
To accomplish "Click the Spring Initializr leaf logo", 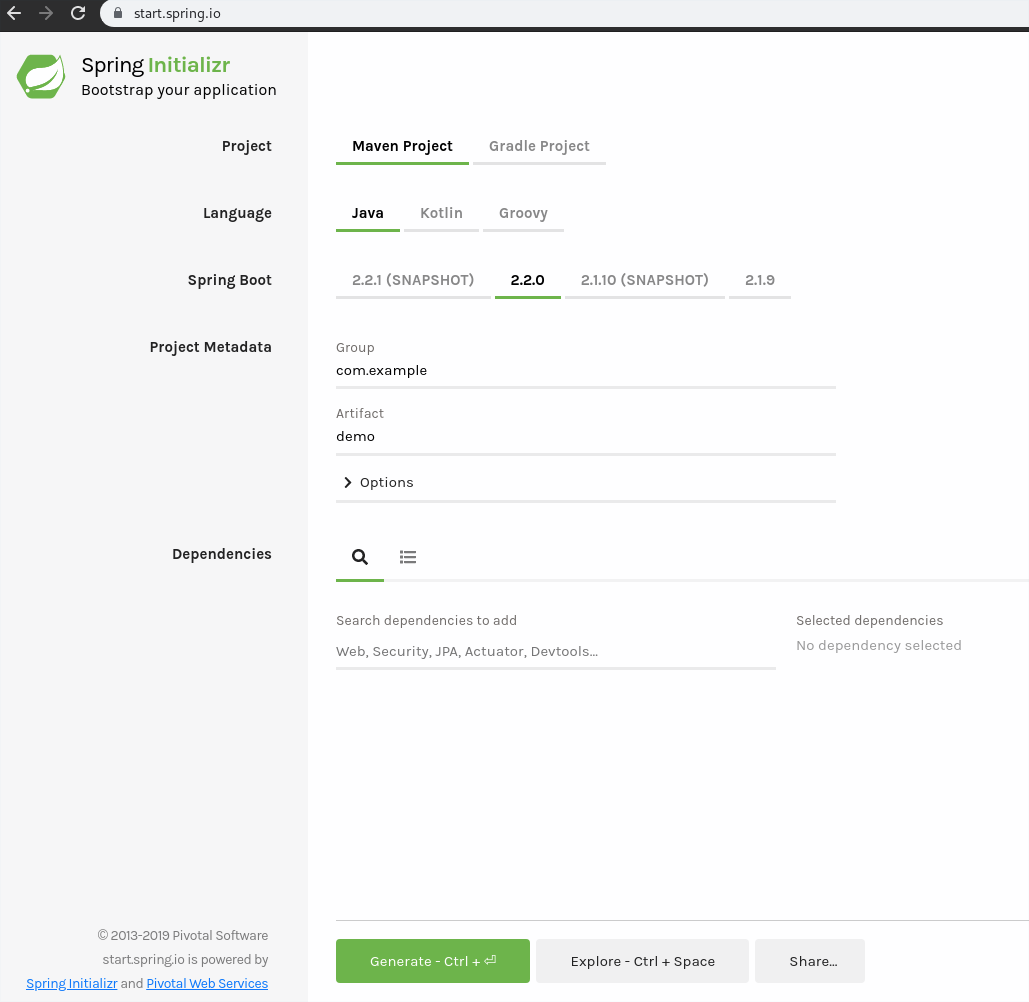I will 41,76.
